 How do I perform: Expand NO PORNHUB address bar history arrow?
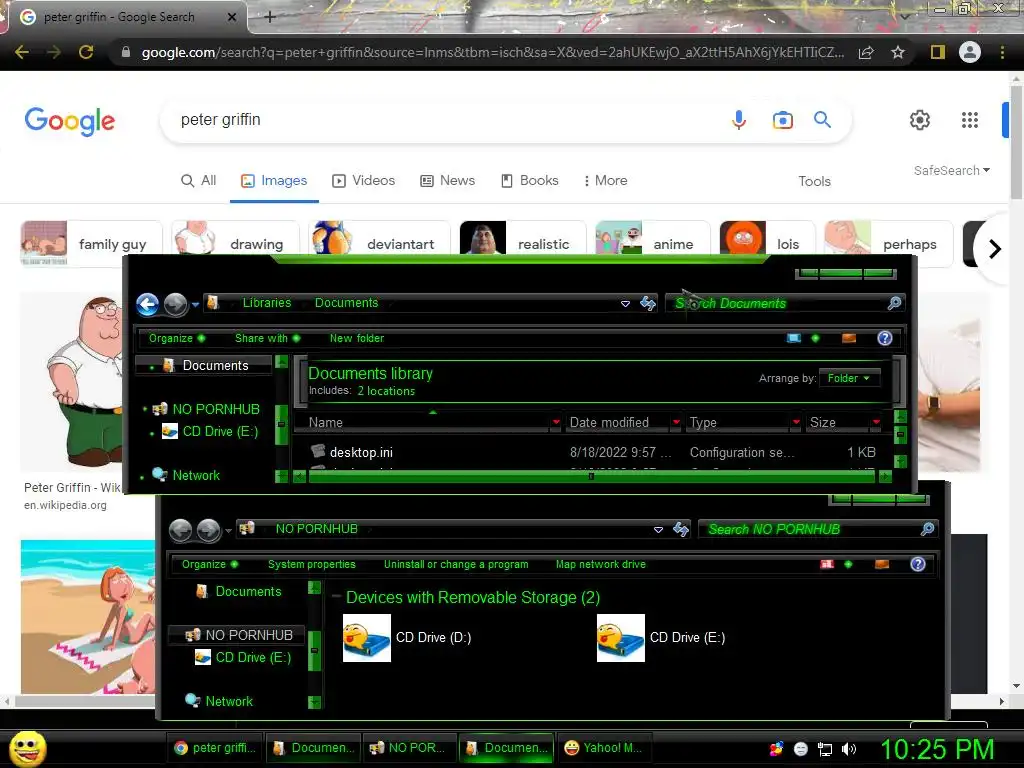[x=658, y=530]
